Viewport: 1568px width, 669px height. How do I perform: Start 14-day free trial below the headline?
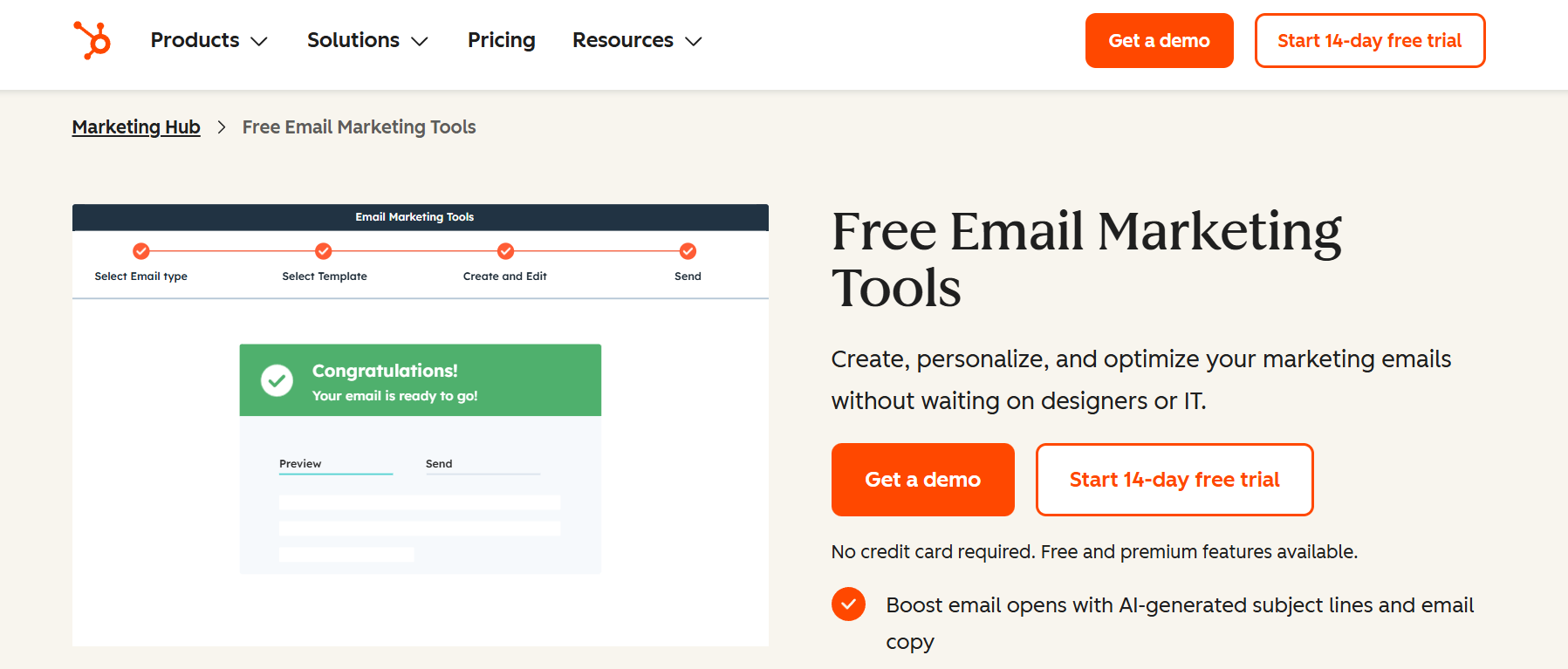tap(1174, 480)
